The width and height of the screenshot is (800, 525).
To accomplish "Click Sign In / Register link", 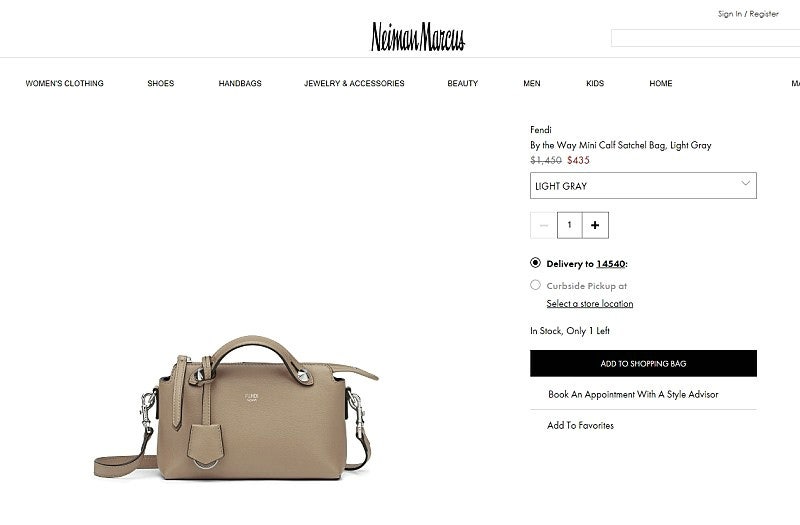I will (748, 14).
